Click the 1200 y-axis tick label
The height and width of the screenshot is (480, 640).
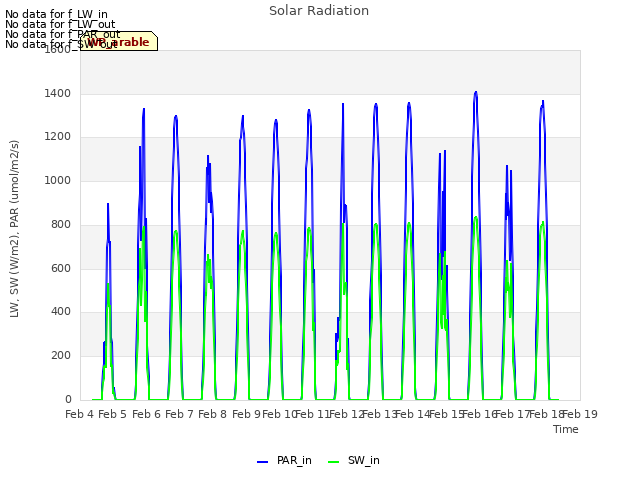pos(58,137)
